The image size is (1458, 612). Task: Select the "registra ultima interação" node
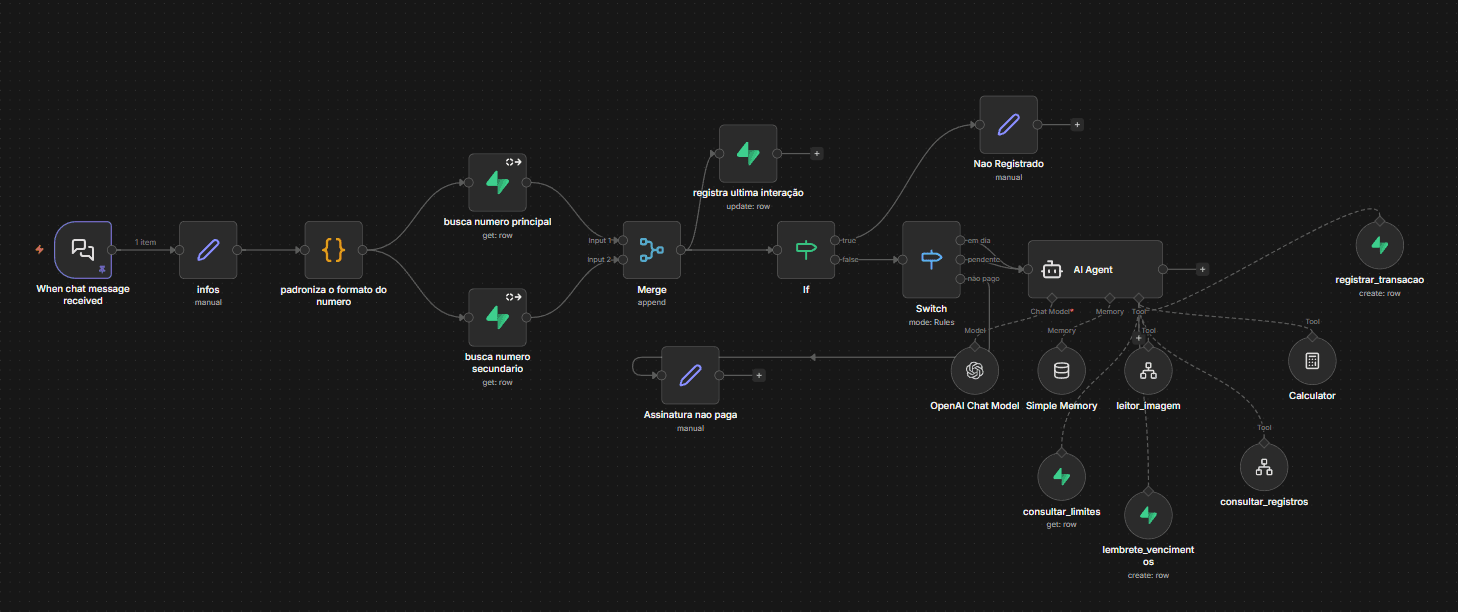point(748,153)
